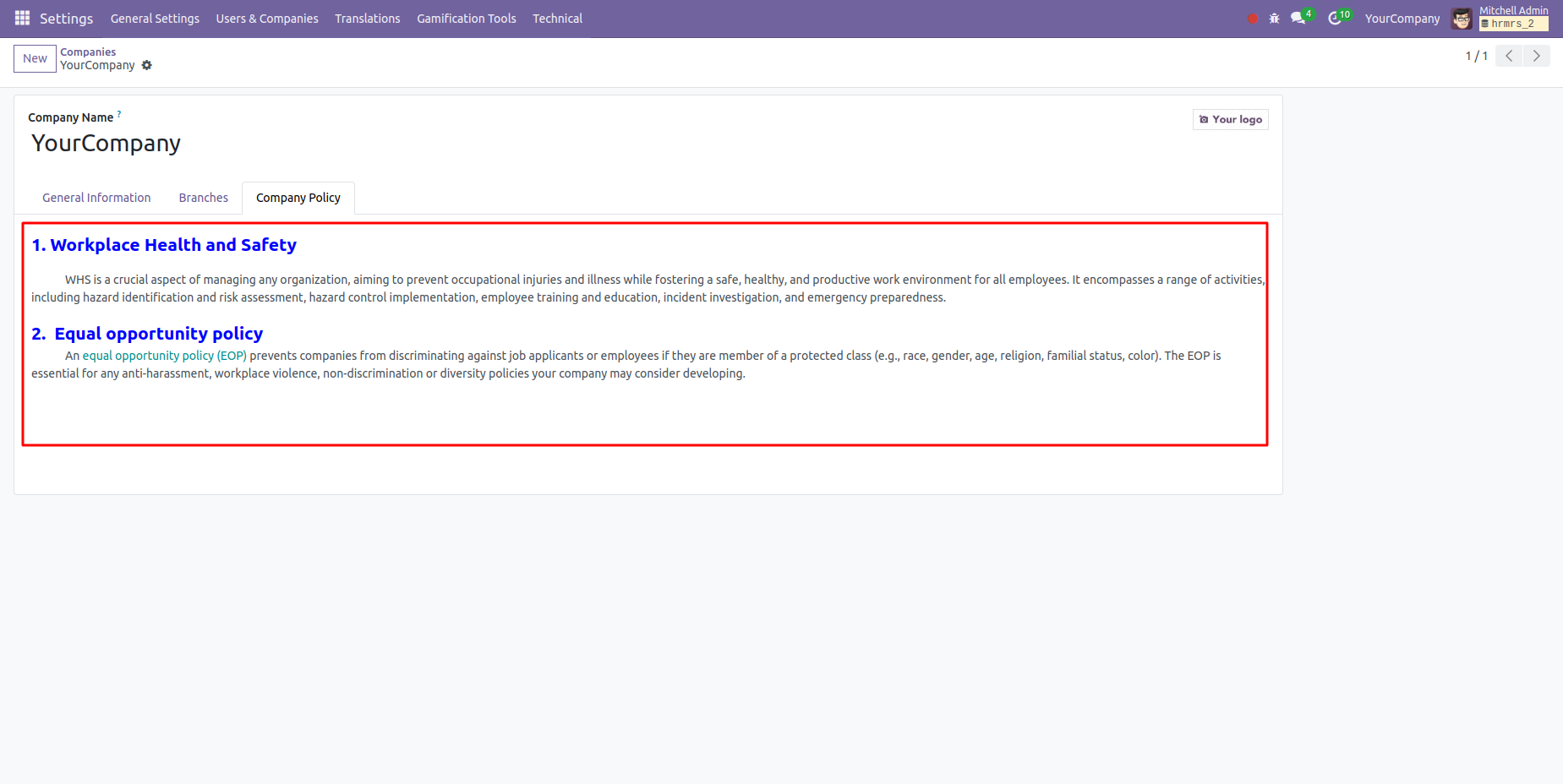Go to previous record with left arrow
Image resolution: width=1563 pixels, height=784 pixels.
click(1509, 56)
